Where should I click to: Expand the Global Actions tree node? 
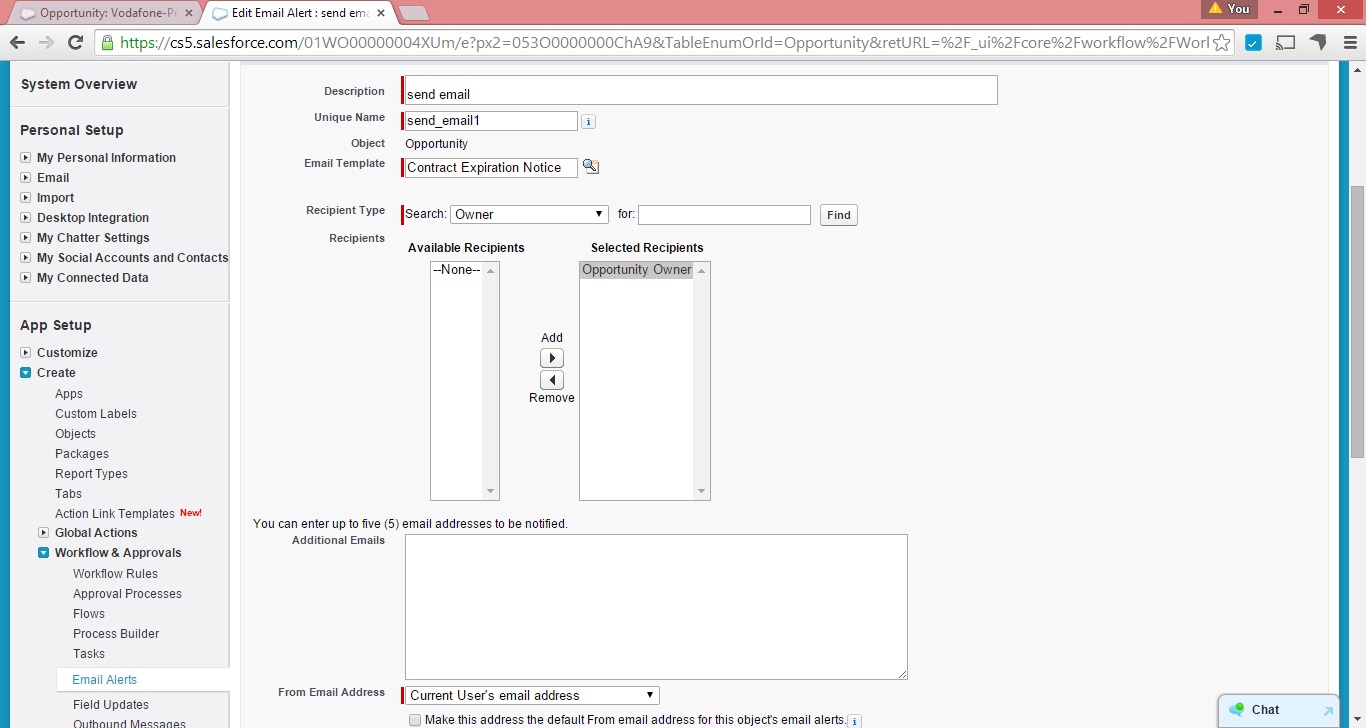(x=44, y=533)
